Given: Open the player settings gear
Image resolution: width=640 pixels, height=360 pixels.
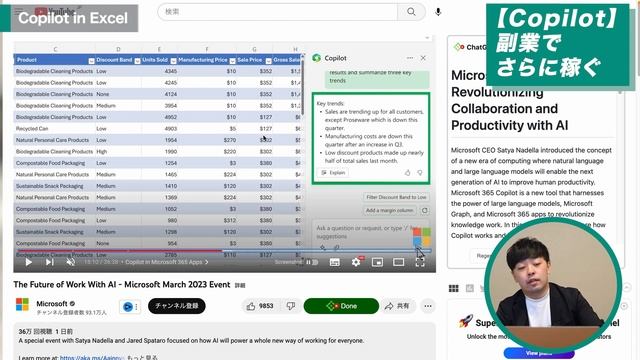Looking at the screenshot, I should [356, 262].
